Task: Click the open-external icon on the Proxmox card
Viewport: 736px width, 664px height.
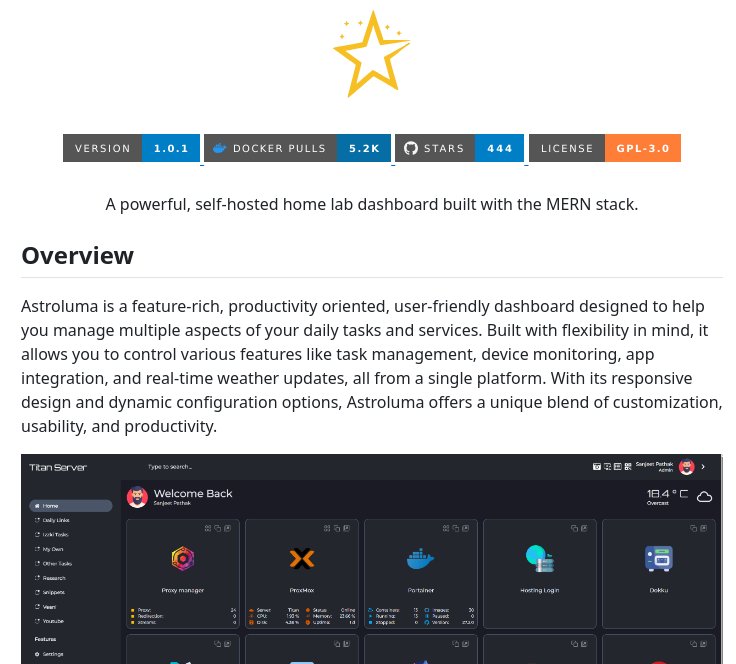Action: point(347,528)
